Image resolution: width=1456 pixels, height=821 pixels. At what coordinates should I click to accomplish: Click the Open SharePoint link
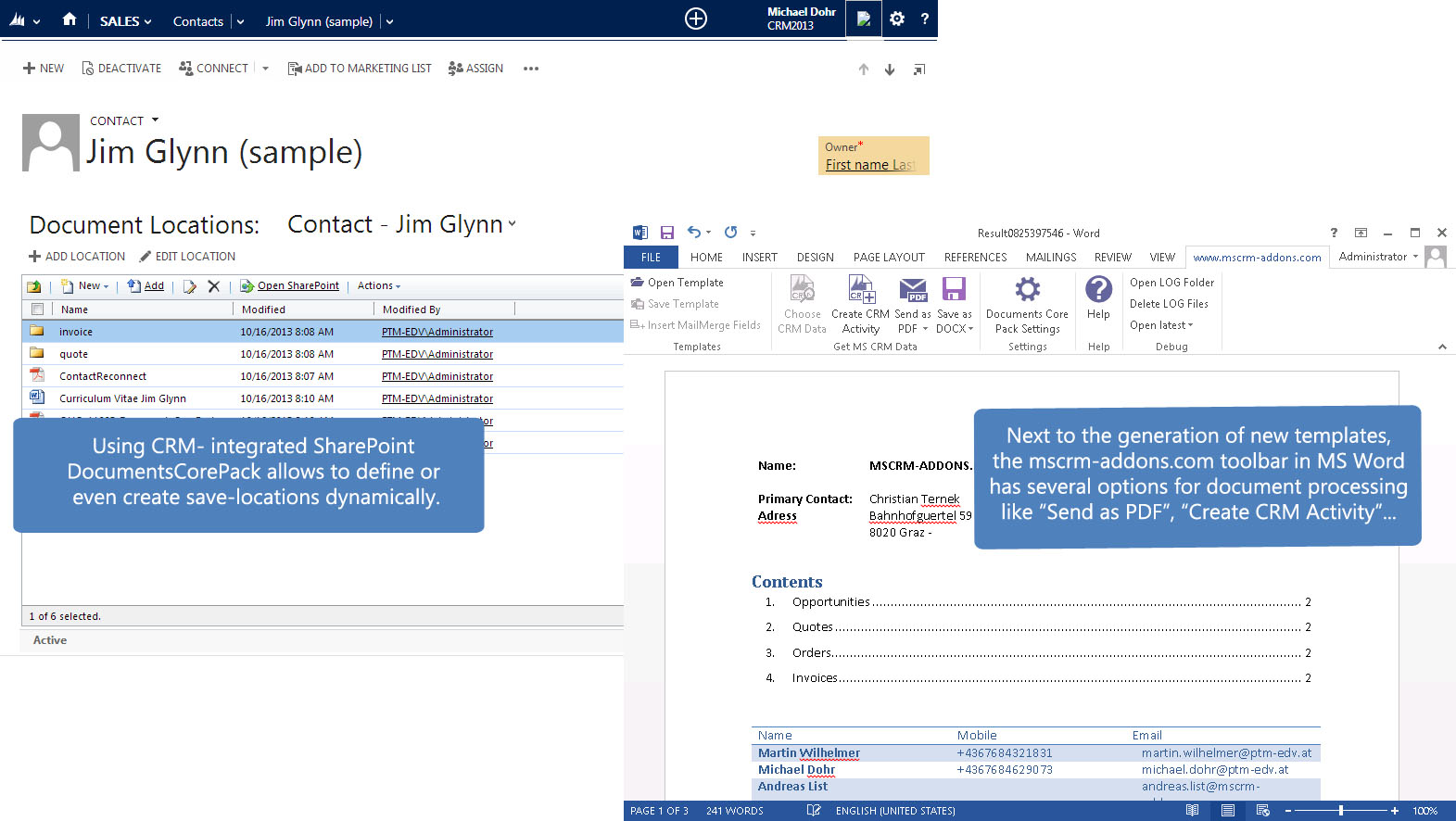[298, 286]
